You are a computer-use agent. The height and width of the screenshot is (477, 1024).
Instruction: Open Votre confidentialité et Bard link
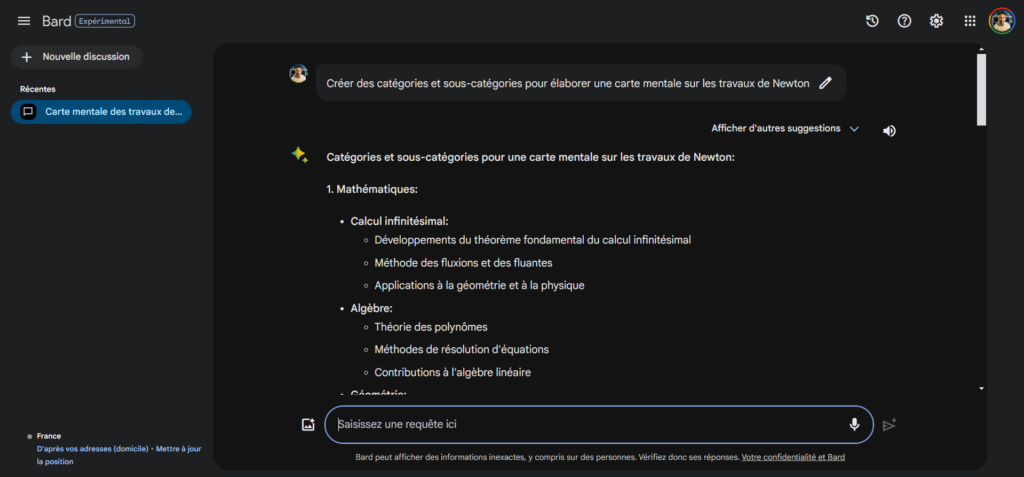[x=794, y=457]
